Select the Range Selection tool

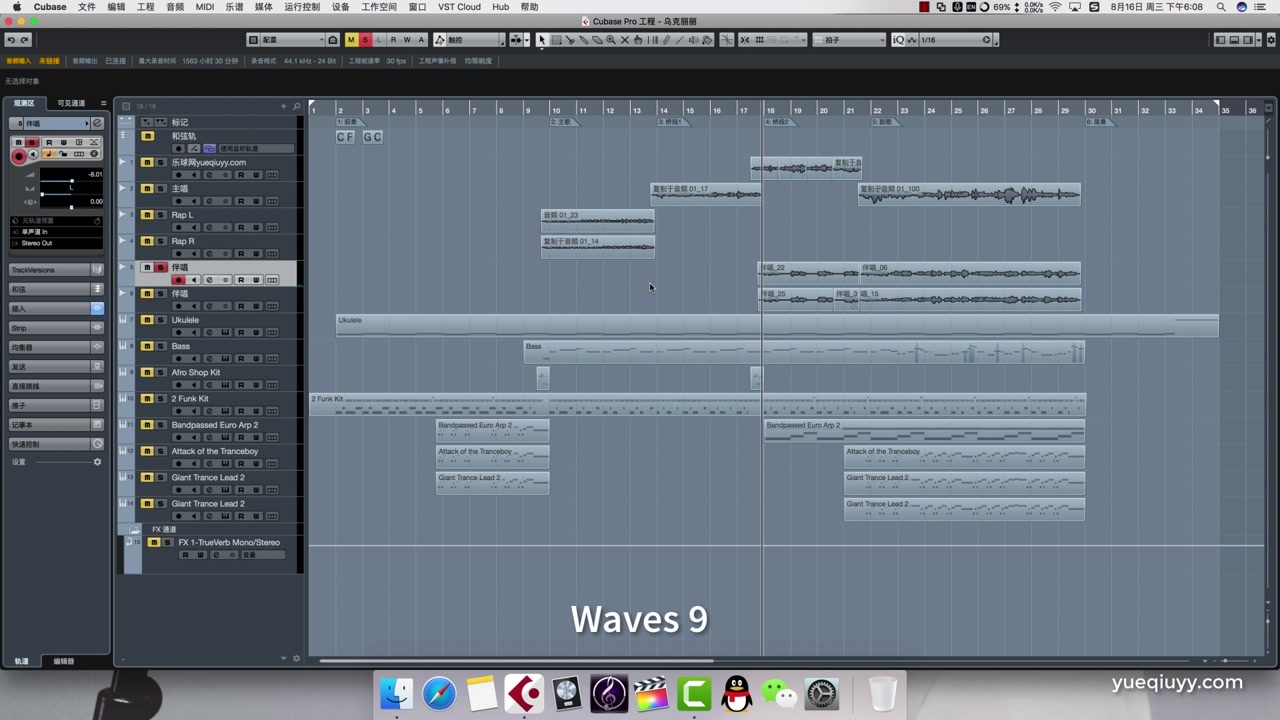pos(556,40)
